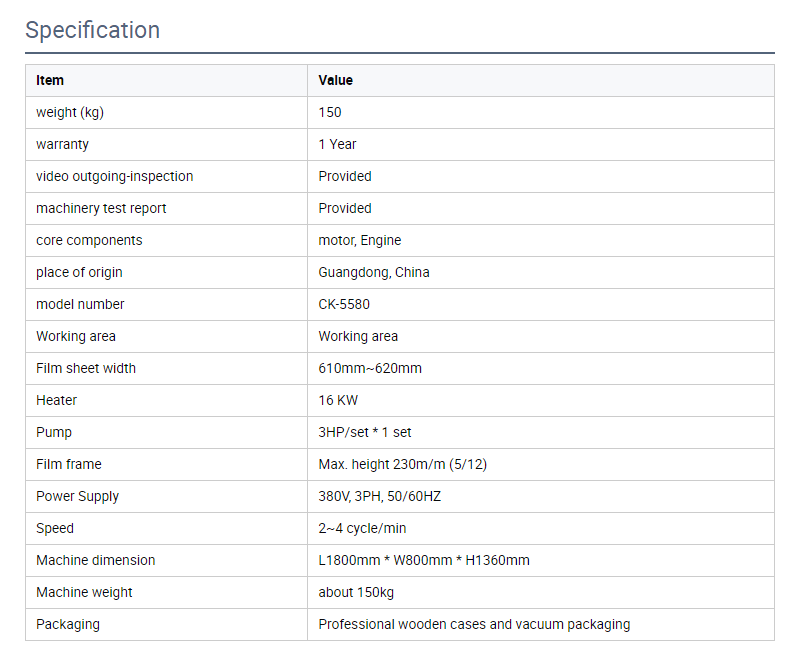Viewport: 799px width, 662px height.
Task: Click the machinery test report label
Action: point(101,208)
